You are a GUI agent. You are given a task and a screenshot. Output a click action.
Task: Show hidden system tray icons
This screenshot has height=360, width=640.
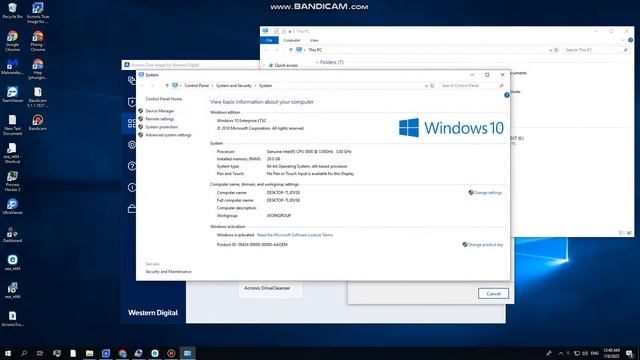(x=561, y=353)
